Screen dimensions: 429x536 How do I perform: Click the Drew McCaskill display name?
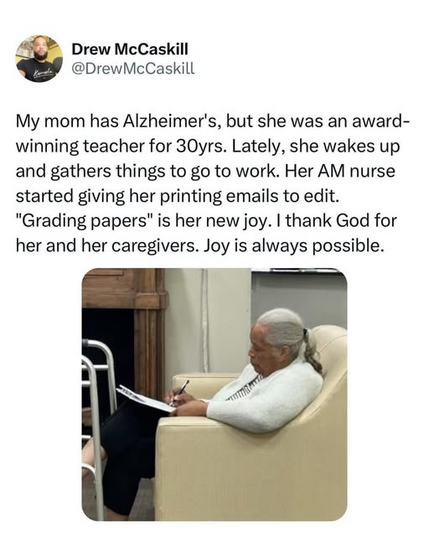pos(130,50)
